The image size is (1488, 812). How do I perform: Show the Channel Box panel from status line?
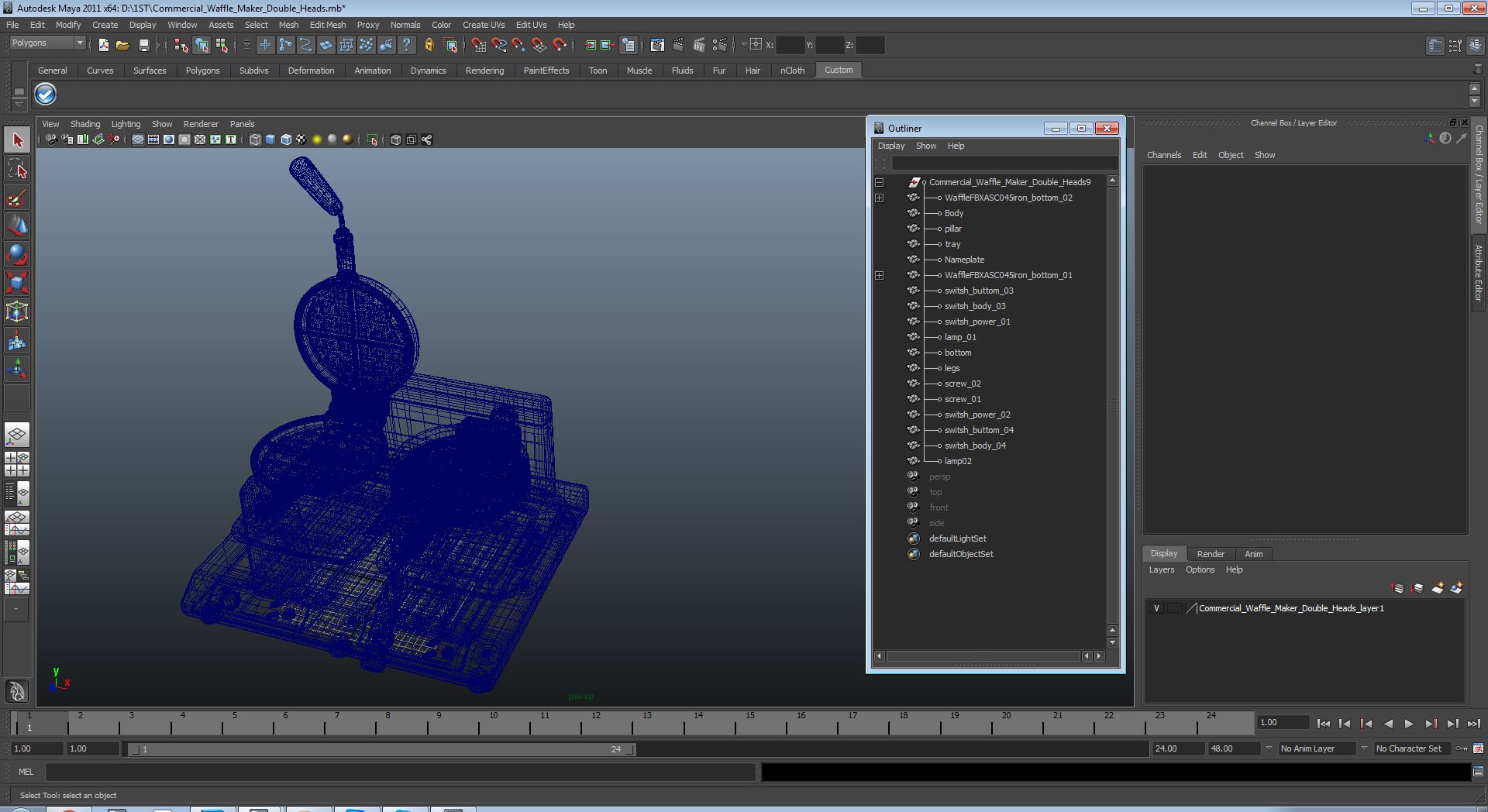pyautogui.click(x=1475, y=46)
